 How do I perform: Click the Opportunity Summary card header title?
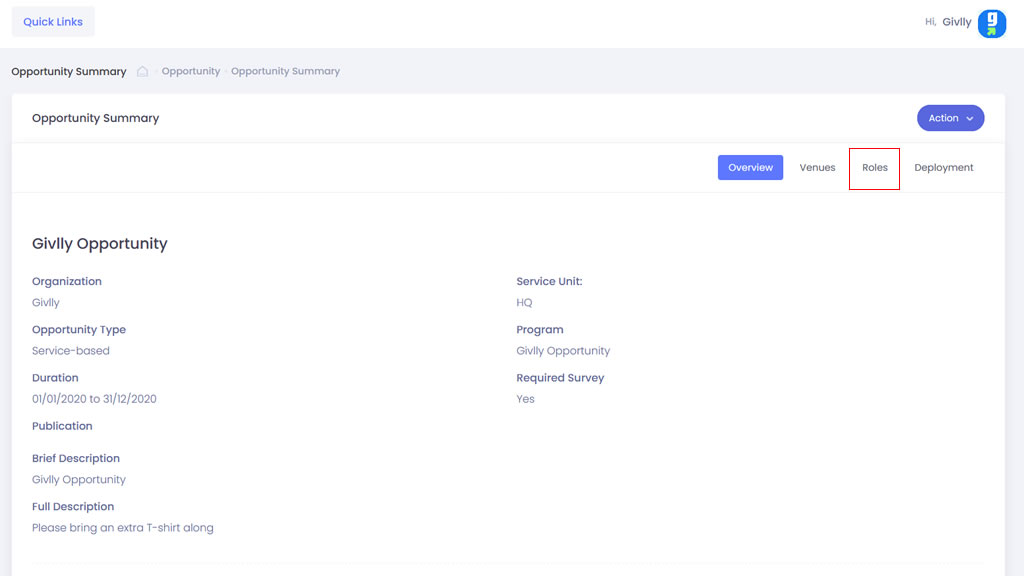click(x=95, y=118)
